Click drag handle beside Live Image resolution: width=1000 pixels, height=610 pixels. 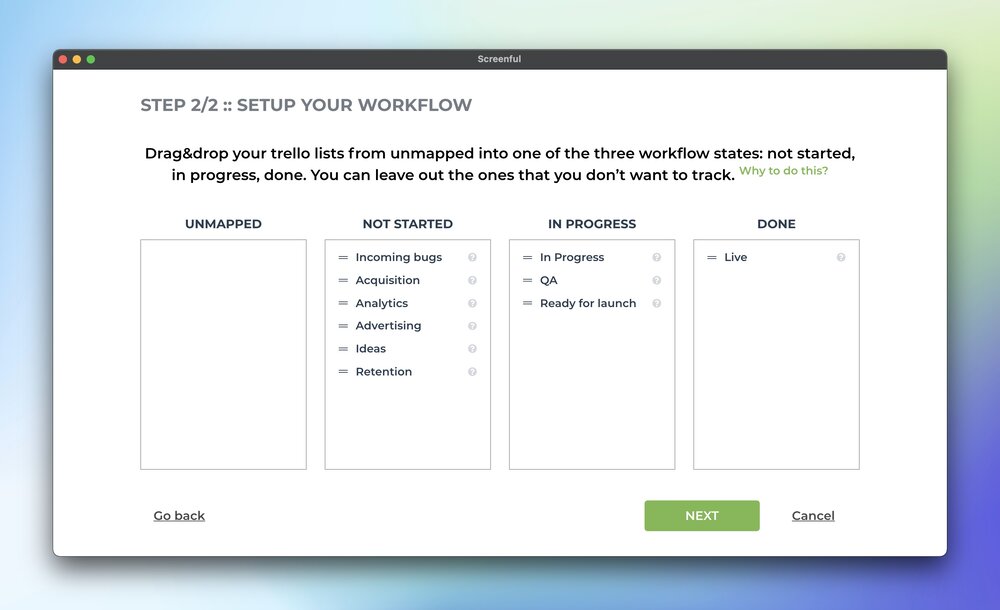pos(712,258)
